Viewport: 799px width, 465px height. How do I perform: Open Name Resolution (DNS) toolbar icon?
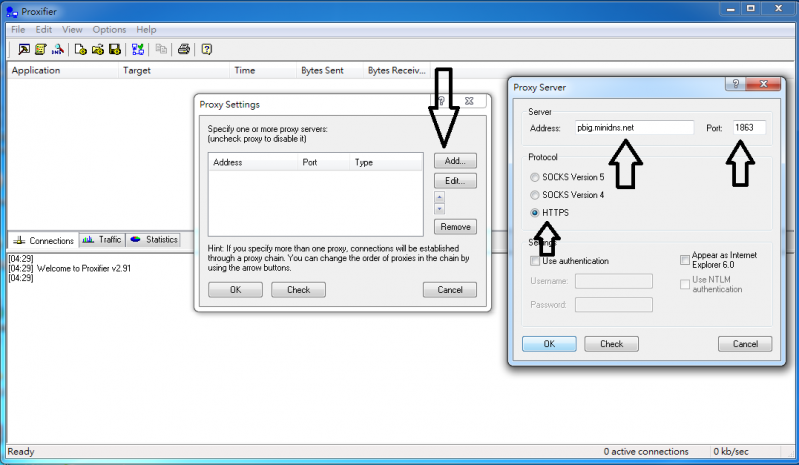tap(58, 49)
